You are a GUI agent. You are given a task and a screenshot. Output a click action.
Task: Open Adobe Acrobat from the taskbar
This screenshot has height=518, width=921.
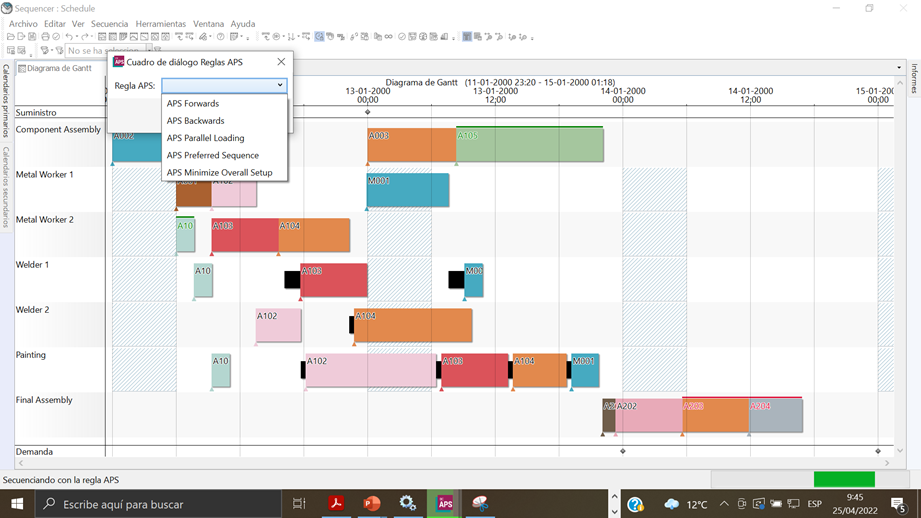click(x=336, y=503)
